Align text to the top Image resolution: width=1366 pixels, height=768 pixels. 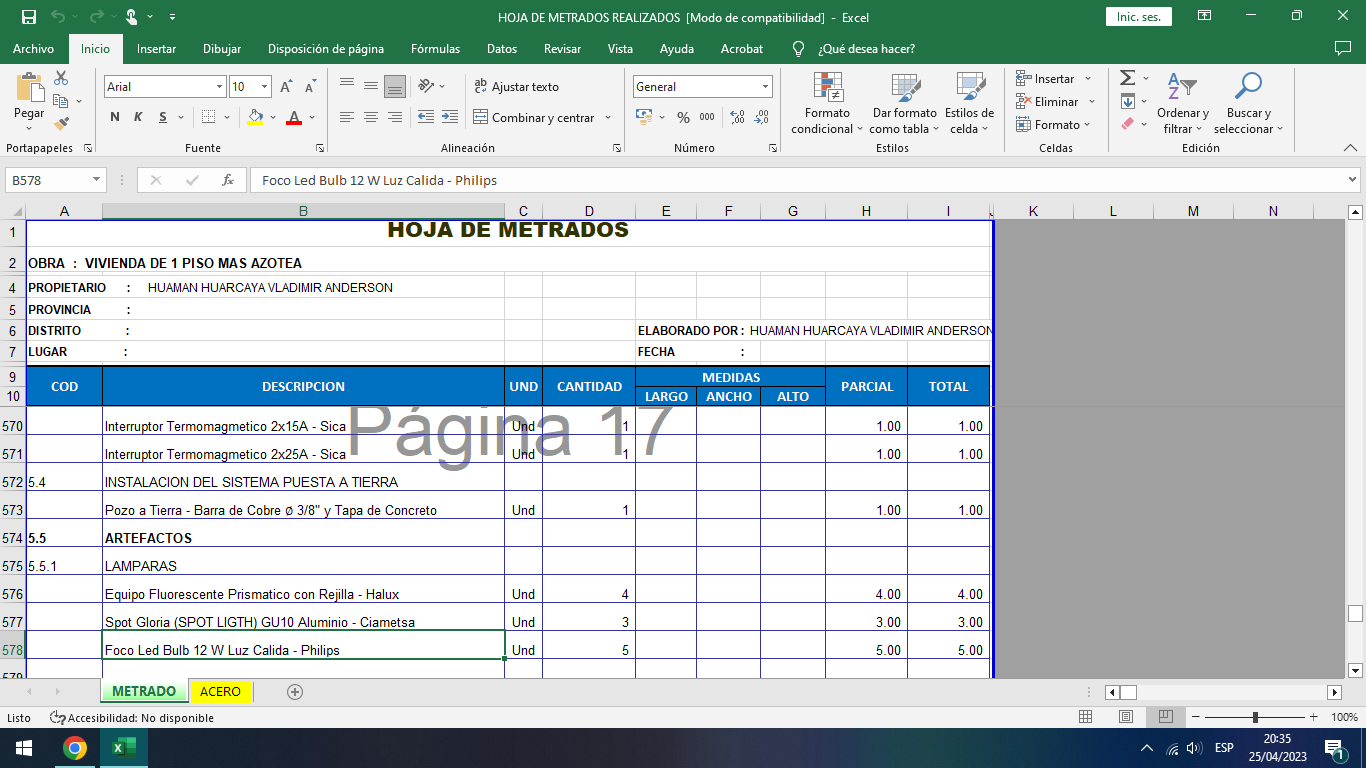pos(347,86)
